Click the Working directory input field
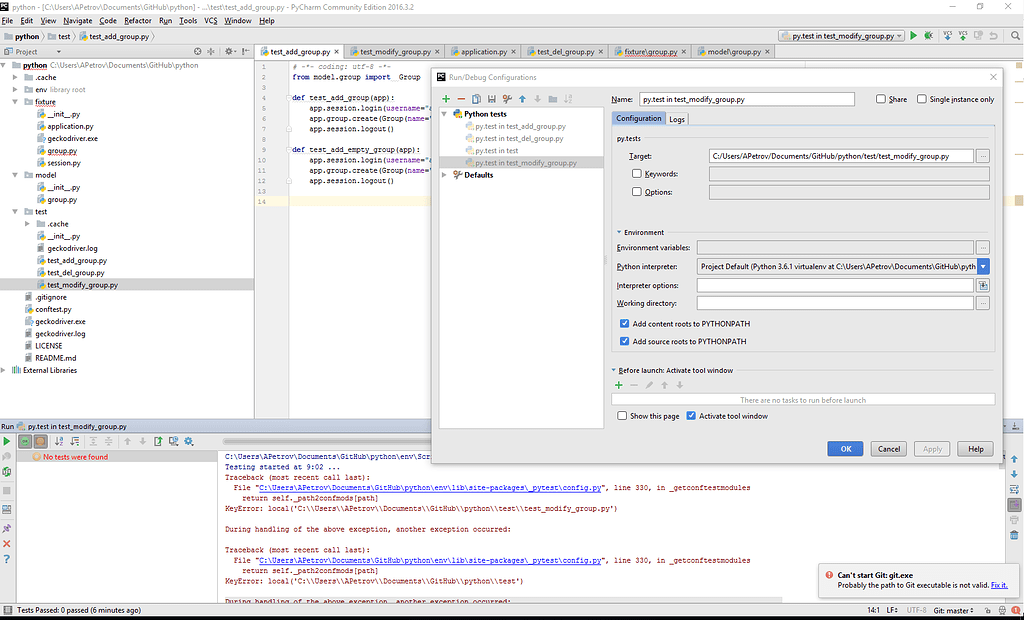This screenshot has width=1024, height=620. click(x=835, y=303)
